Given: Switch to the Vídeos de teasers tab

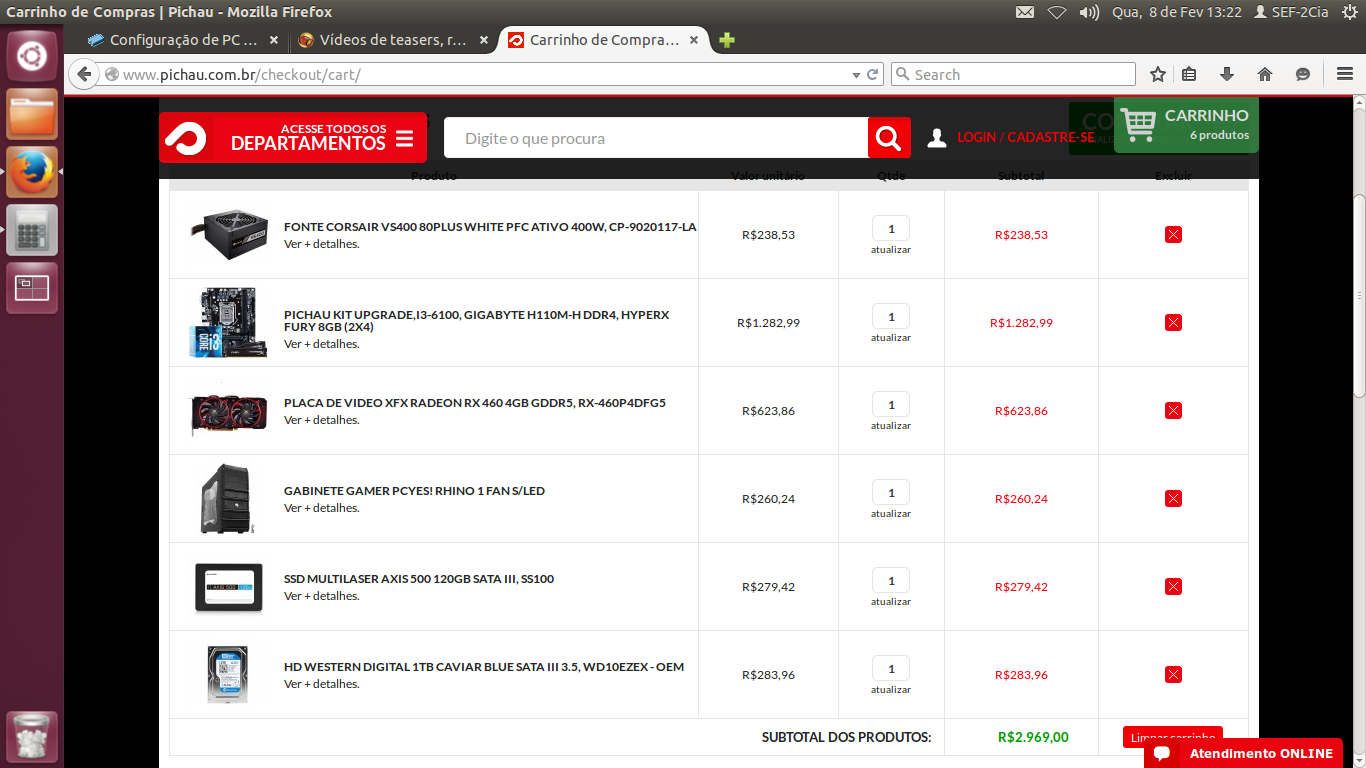Looking at the screenshot, I should [x=392, y=40].
